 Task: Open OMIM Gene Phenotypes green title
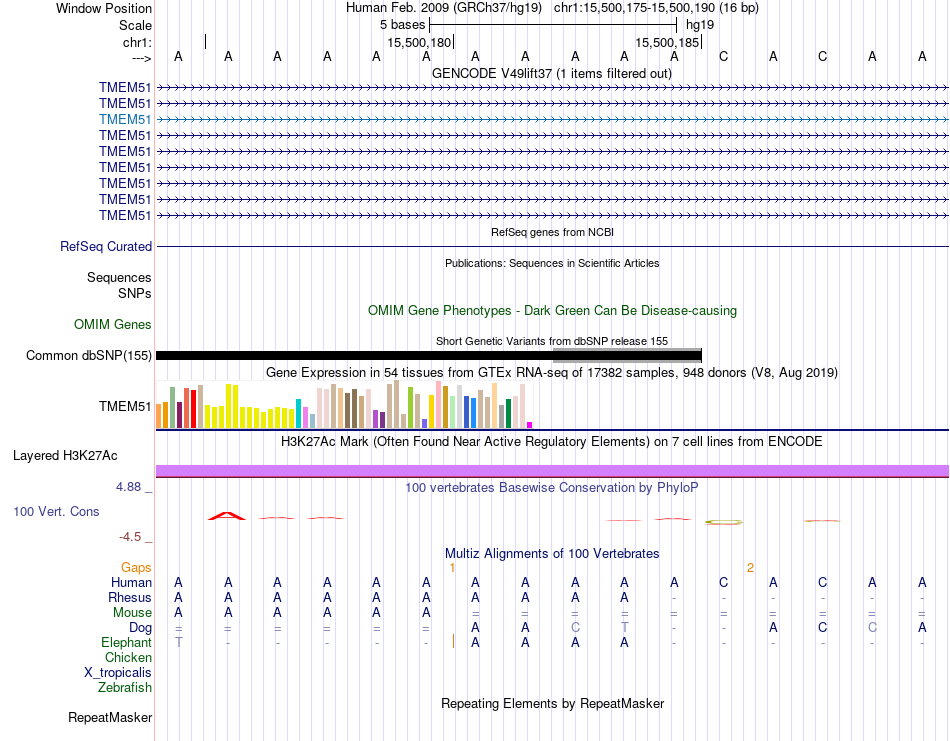552,310
